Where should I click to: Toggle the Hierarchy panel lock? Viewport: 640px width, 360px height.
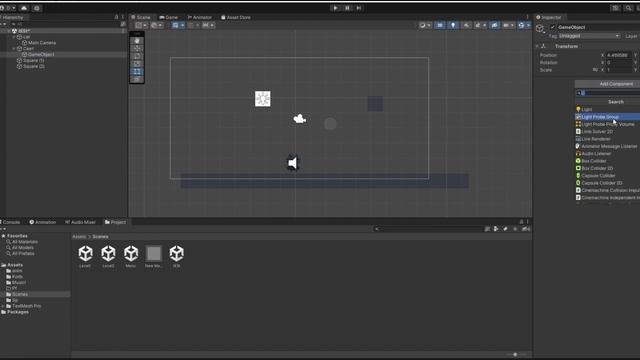coord(116,17)
